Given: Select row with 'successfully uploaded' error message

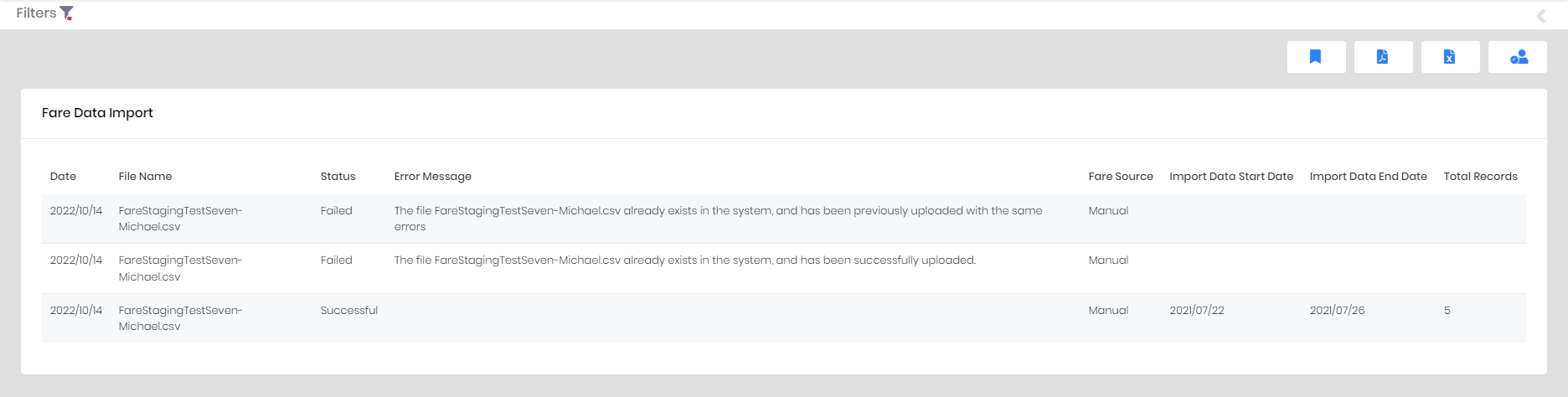Looking at the screenshot, I should click(783, 268).
